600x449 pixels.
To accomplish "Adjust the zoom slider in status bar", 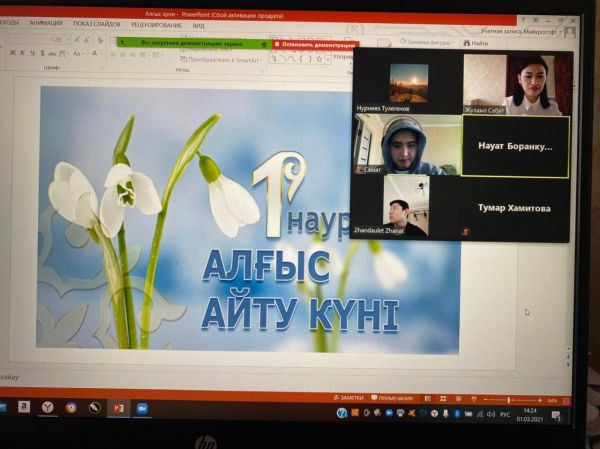I will tap(509, 400).
